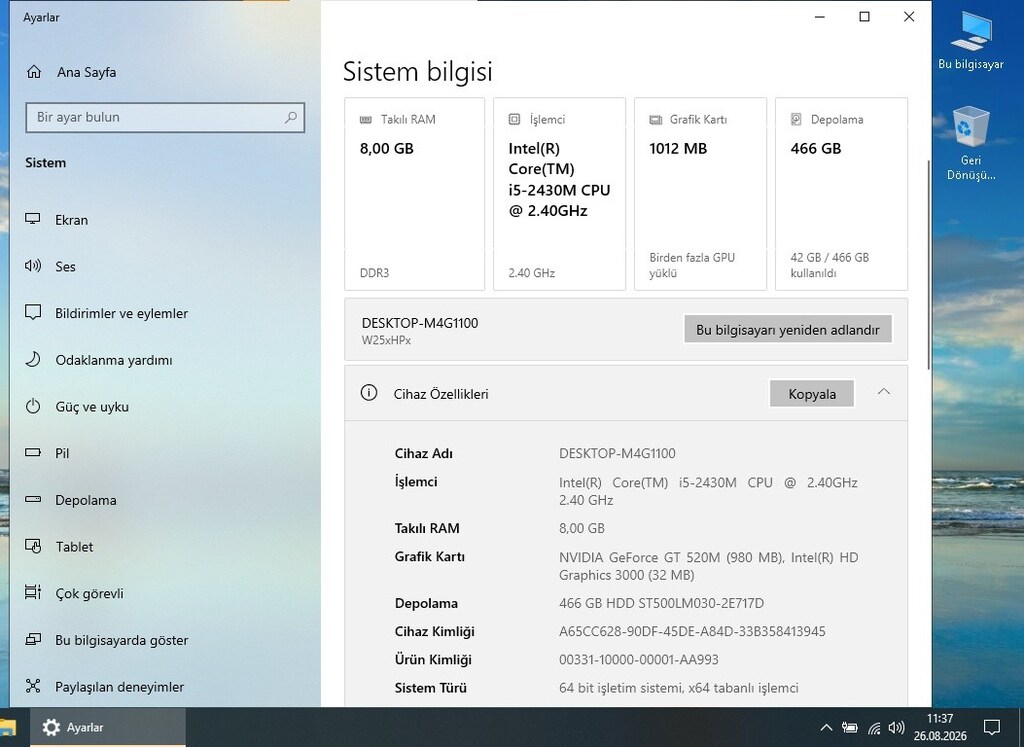The image size is (1024, 747).
Task: Click the Kopyala button
Action: pos(812,394)
